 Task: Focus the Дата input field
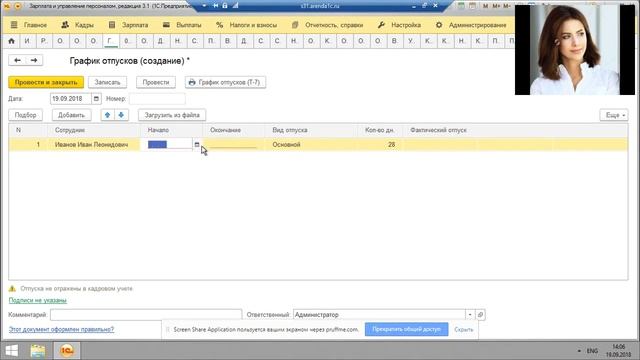pos(71,99)
